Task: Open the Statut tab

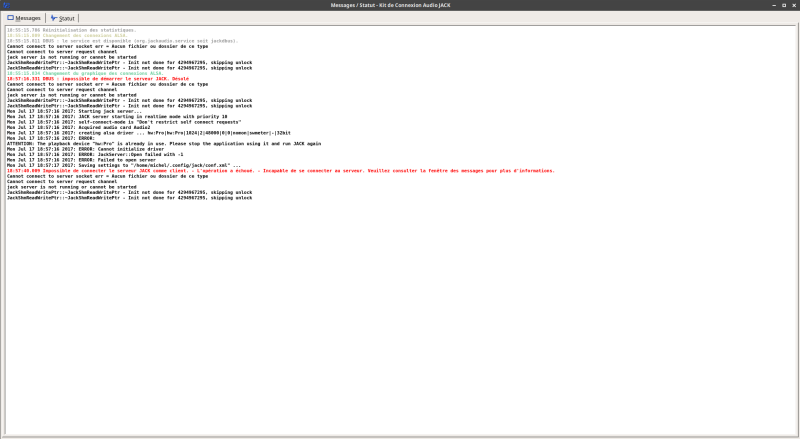Action: click(62, 18)
